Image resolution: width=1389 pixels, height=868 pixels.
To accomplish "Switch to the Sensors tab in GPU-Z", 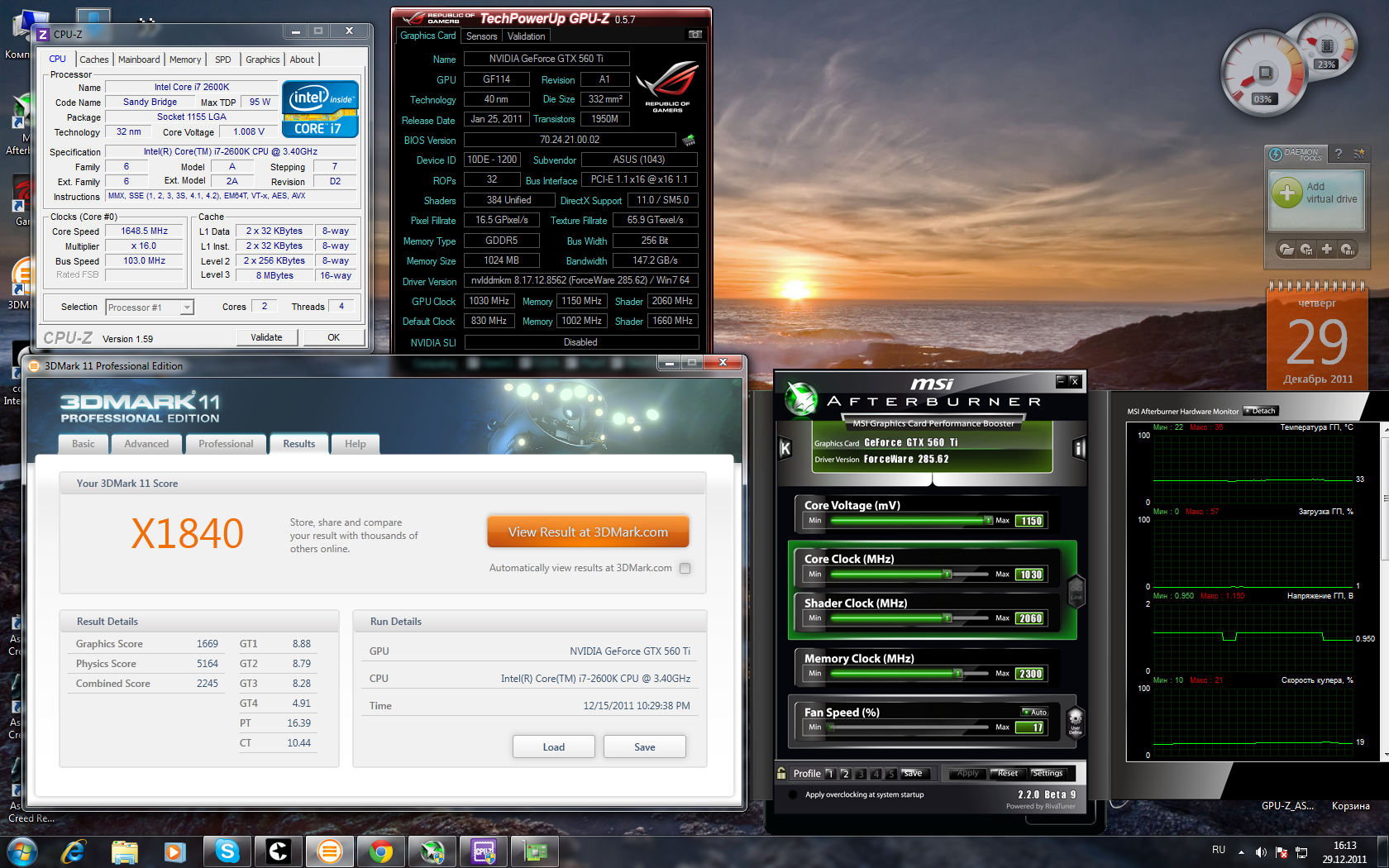I will [481, 36].
